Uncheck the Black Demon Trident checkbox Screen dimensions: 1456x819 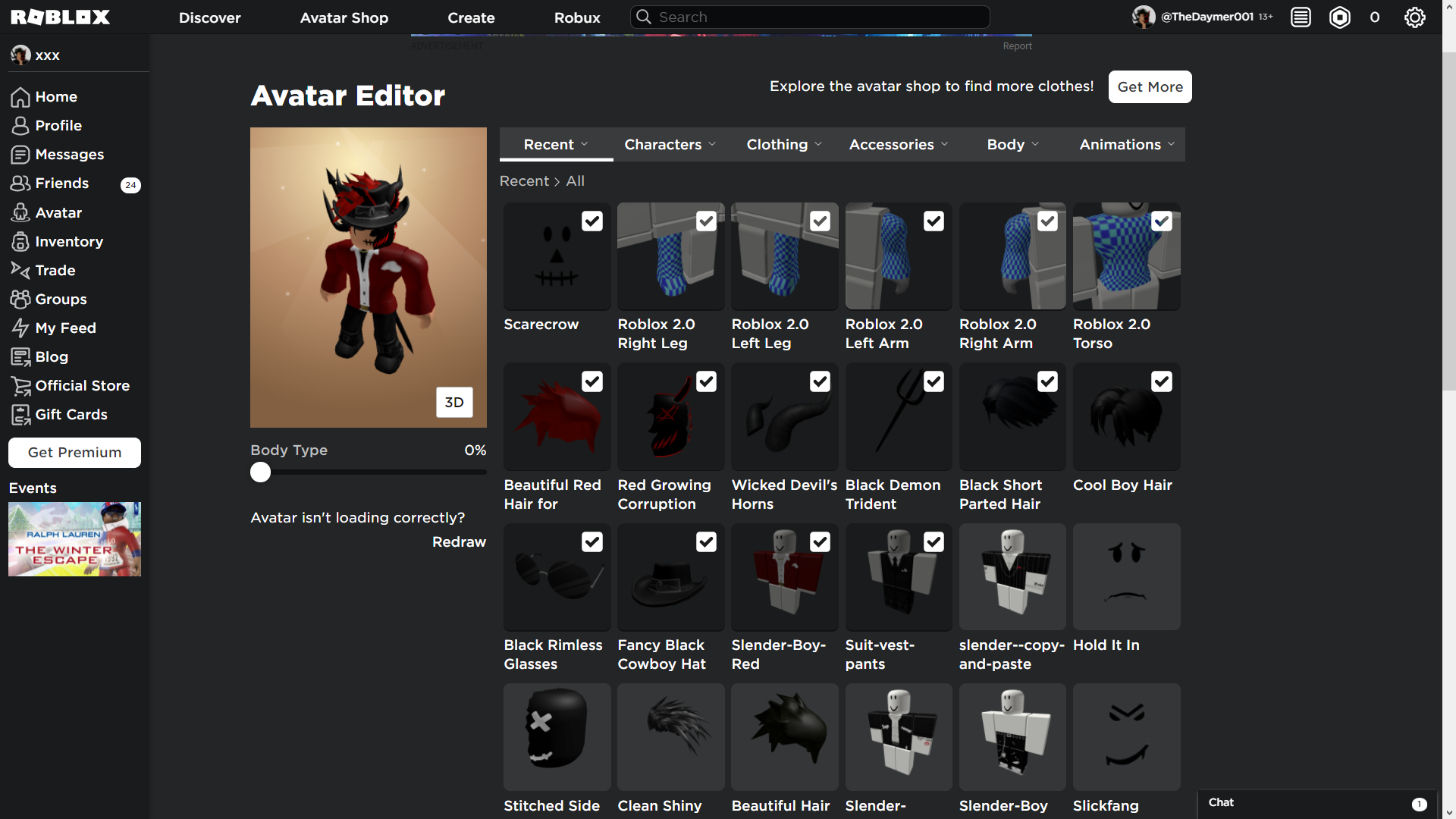pyautogui.click(x=934, y=381)
